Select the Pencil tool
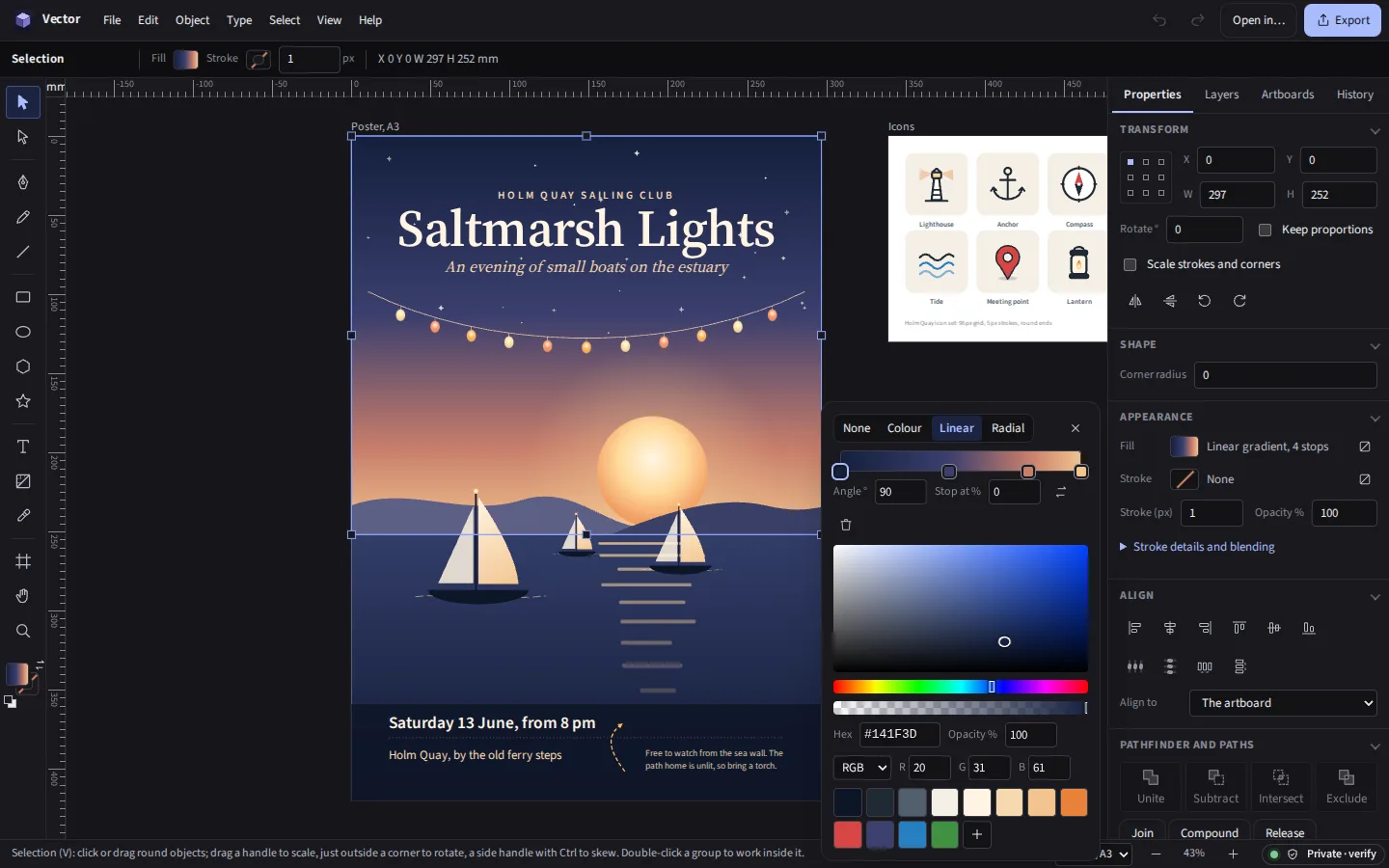 click(x=23, y=217)
